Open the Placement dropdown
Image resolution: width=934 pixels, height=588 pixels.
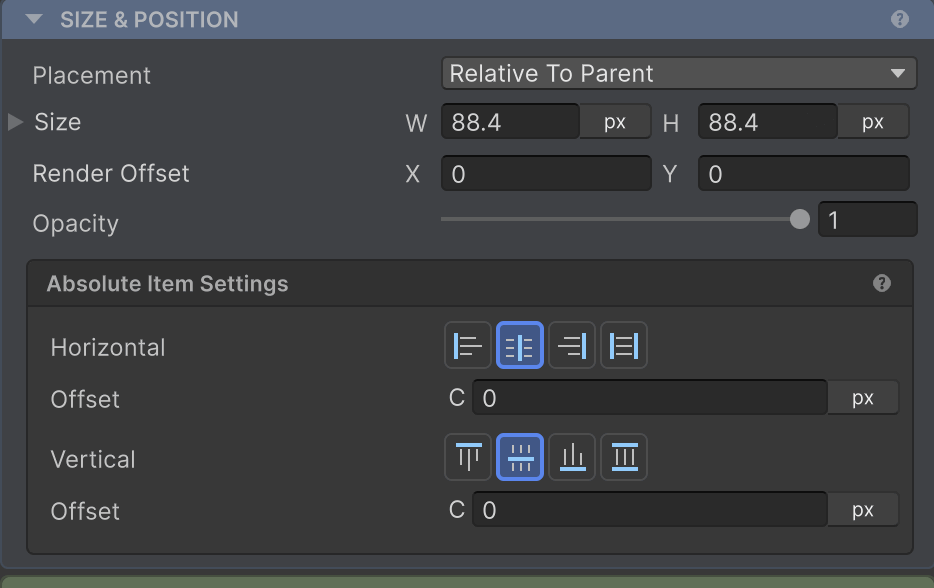click(679, 73)
